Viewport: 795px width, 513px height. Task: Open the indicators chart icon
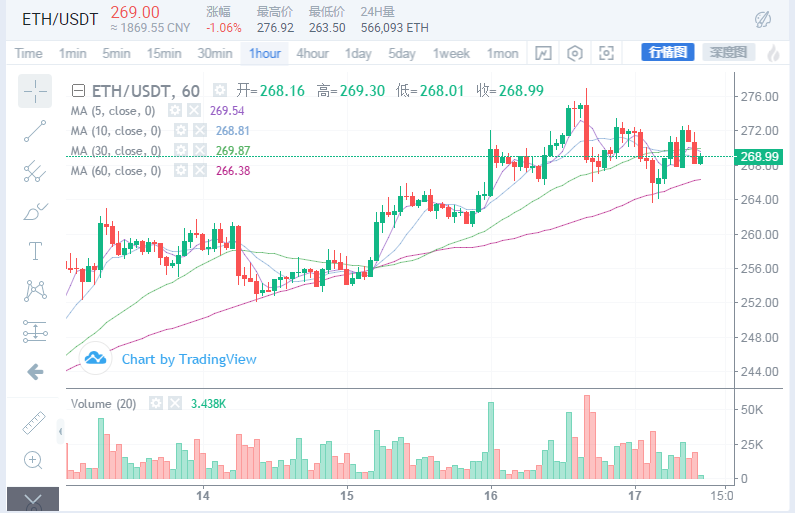[x=543, y=53]
